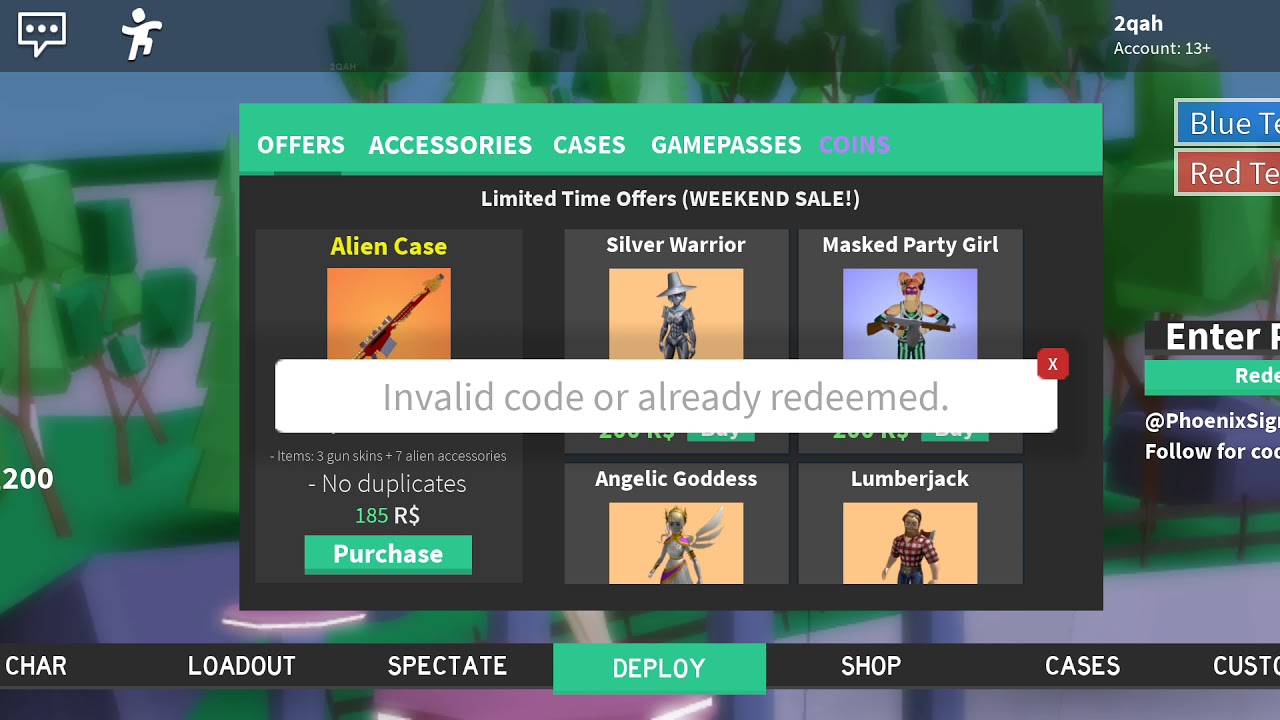Open LOADOUT from the bottom bar
Image resolution: width=1280 pixels, height=720 pixels.
click(242, 666)
